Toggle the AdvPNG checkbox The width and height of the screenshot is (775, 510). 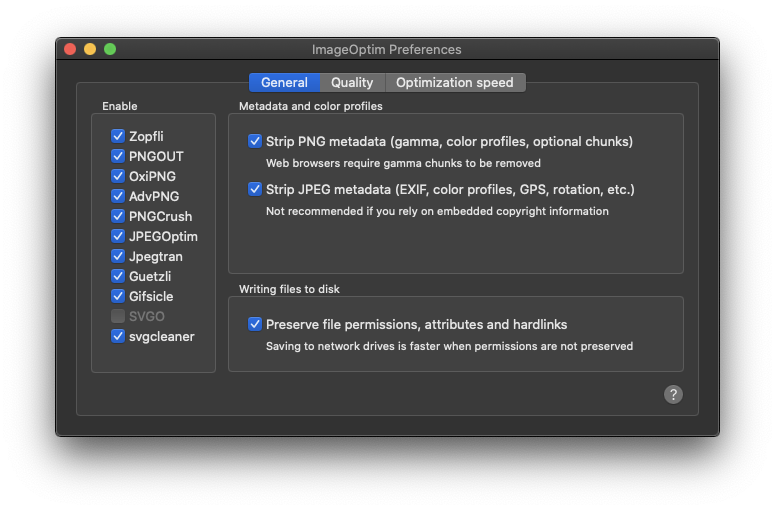118,196
